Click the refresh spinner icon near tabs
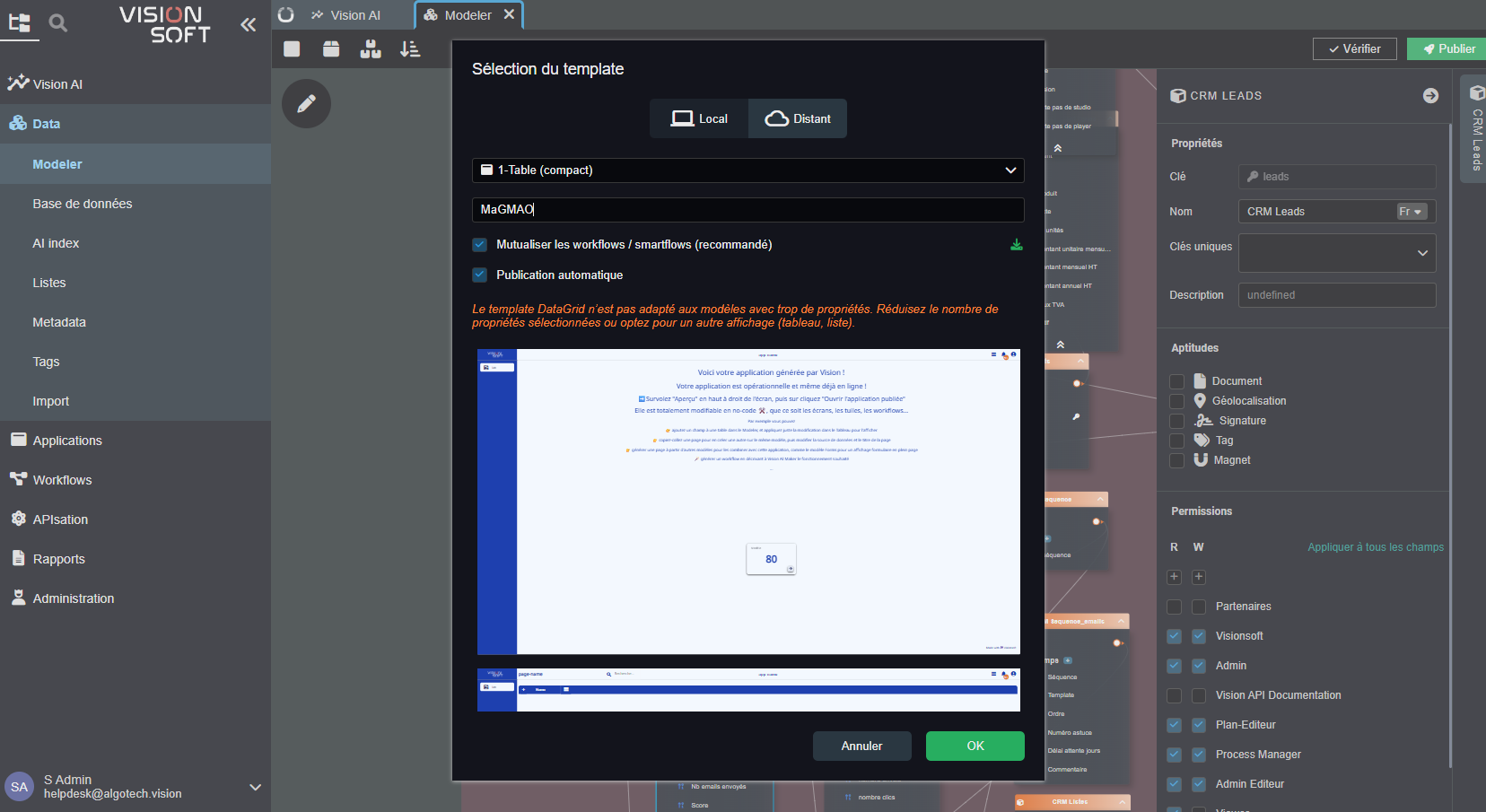 [x=286, y=15]
